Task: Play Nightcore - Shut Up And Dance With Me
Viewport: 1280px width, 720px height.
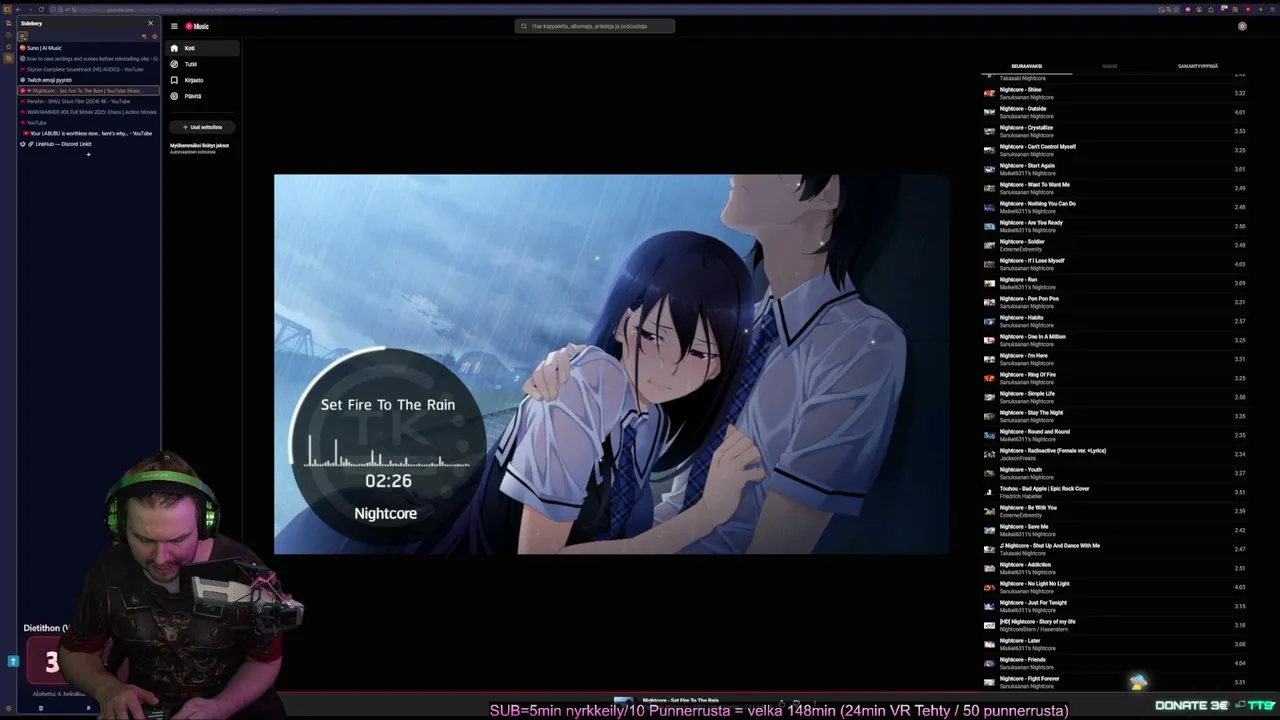Action: pyautogui.click(x=1115, y=549)
